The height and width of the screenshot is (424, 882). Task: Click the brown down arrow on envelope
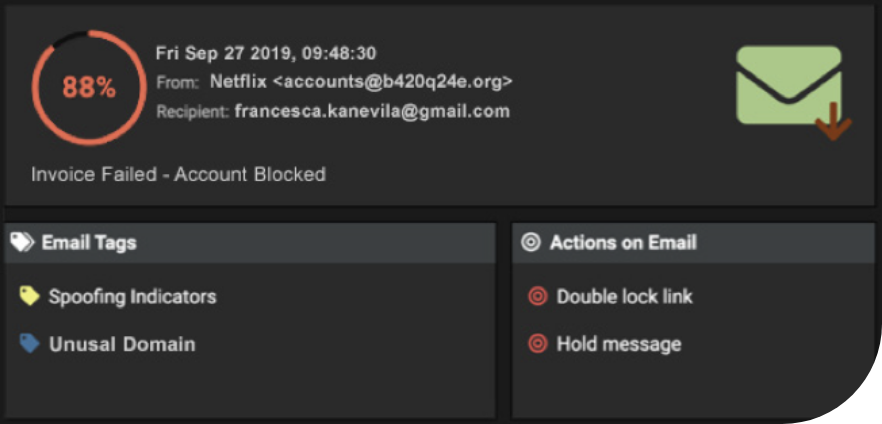(833, 121)
